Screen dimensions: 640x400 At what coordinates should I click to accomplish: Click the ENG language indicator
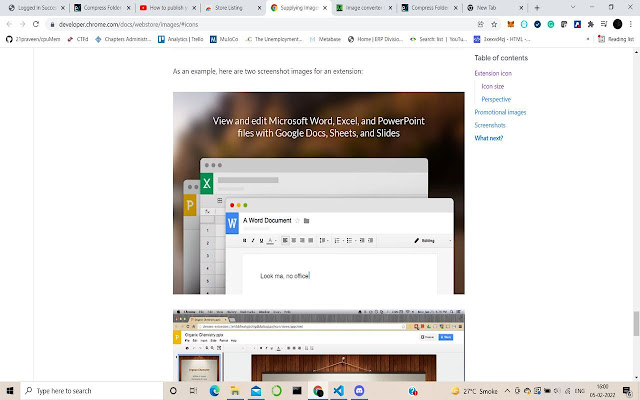[580, 391]
